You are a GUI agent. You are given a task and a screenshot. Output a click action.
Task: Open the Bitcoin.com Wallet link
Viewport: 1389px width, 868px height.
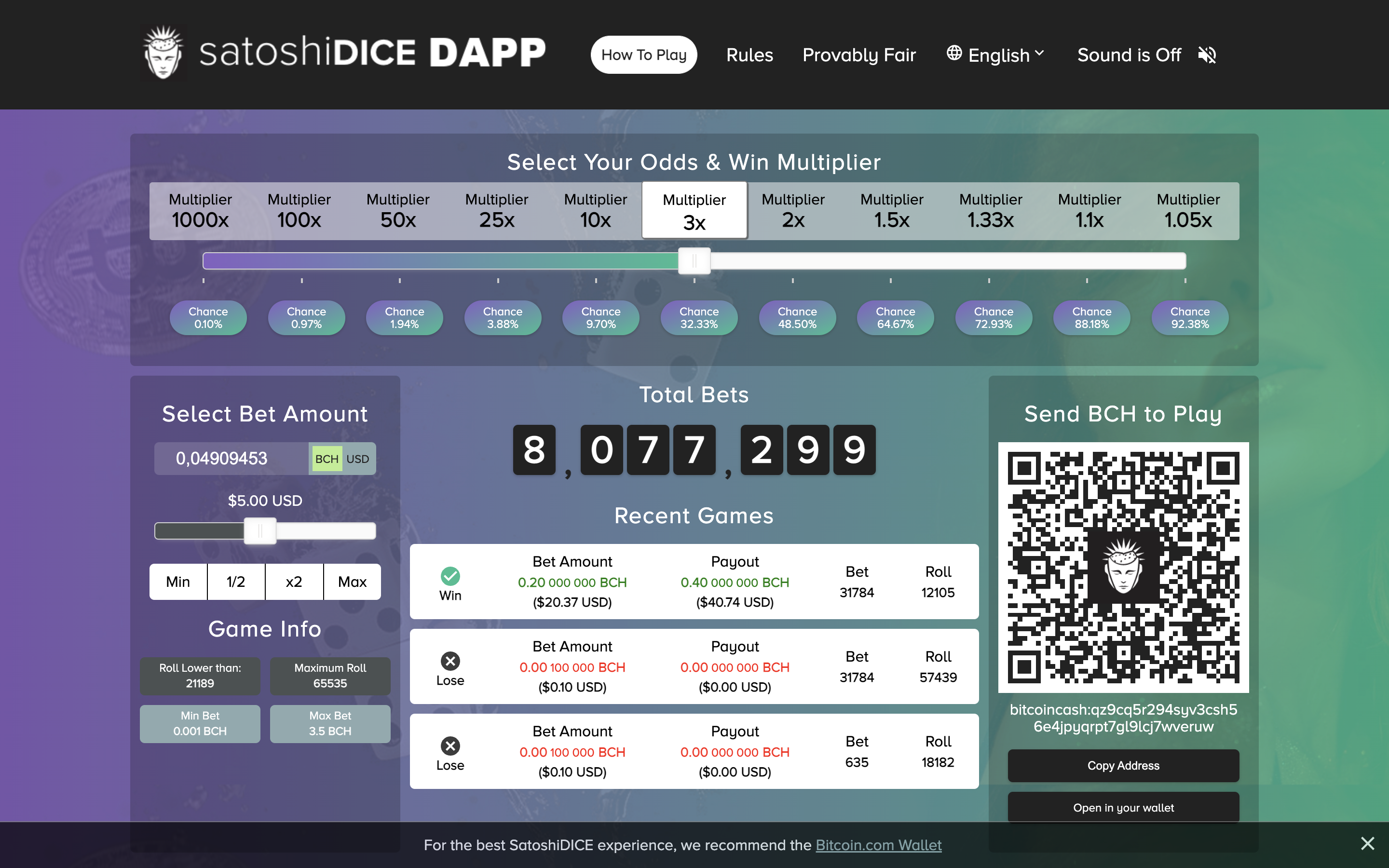tap(878, 845)
